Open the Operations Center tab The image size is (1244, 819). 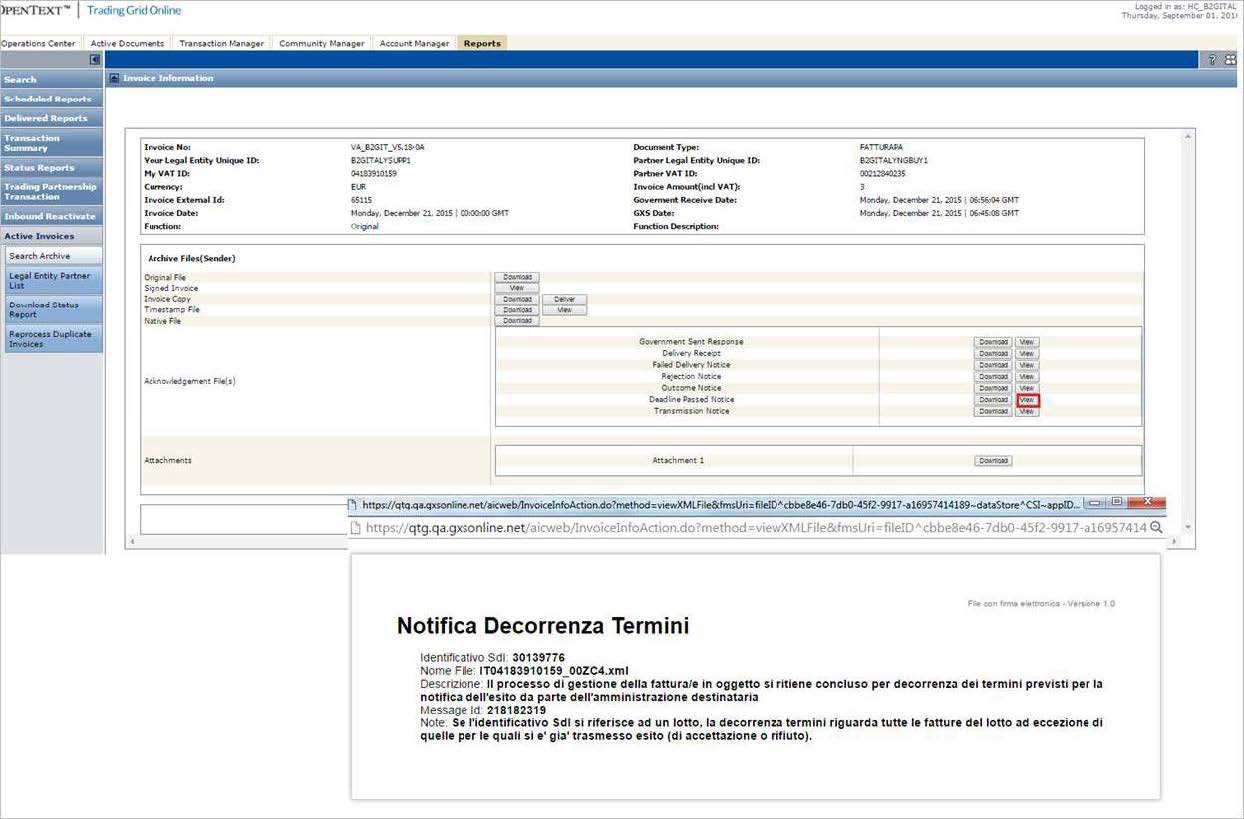(x=38, y=43)
